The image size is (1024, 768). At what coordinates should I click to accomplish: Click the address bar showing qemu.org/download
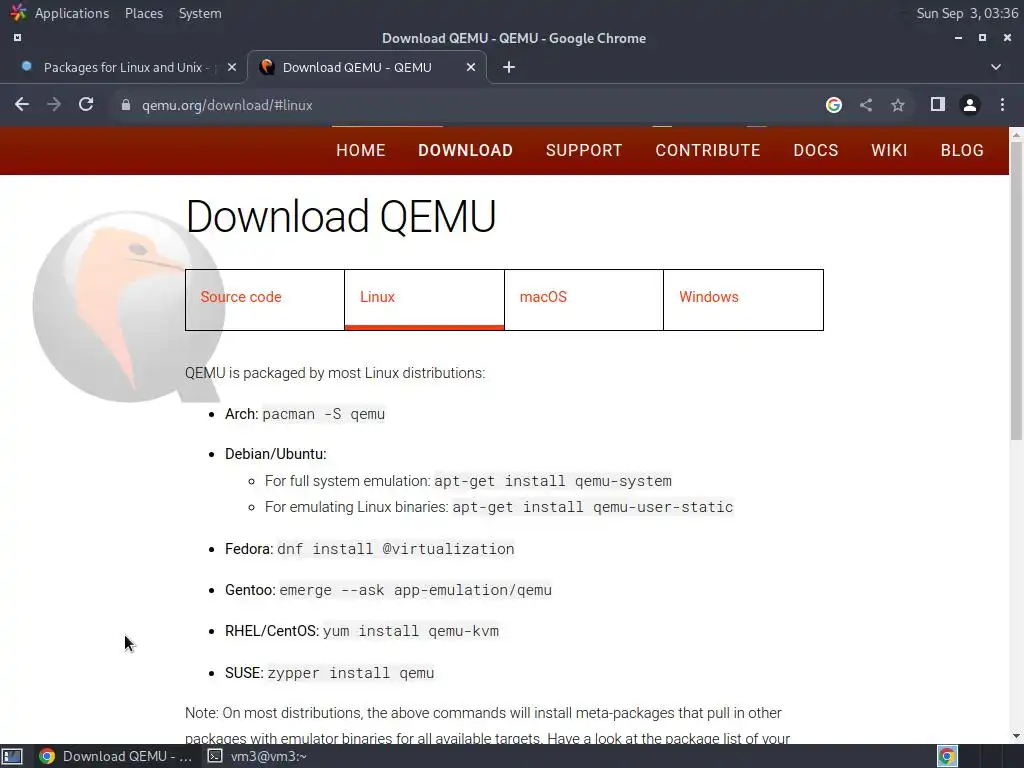click(464, 105)
